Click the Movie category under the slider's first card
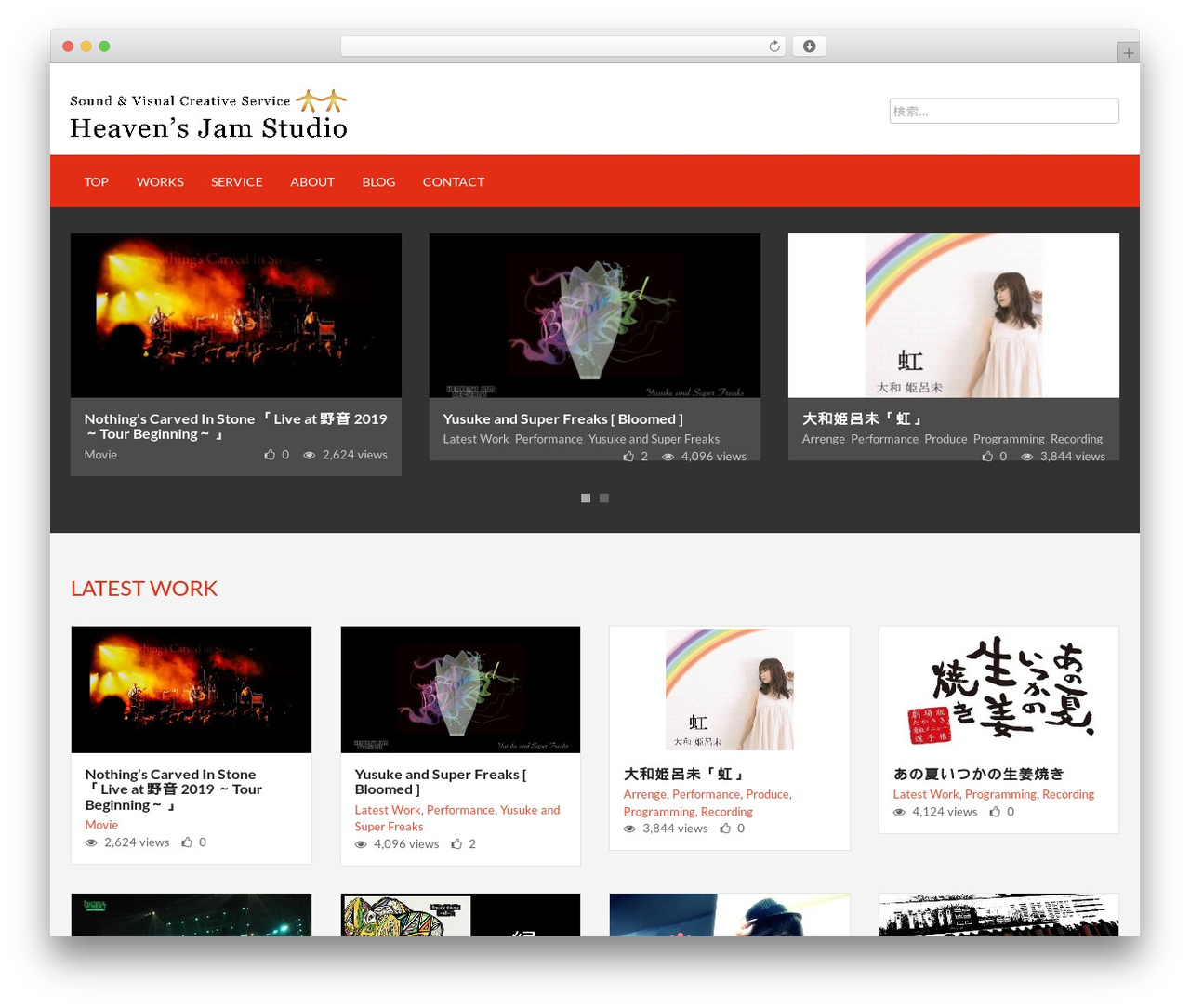 tap(100, 455)
